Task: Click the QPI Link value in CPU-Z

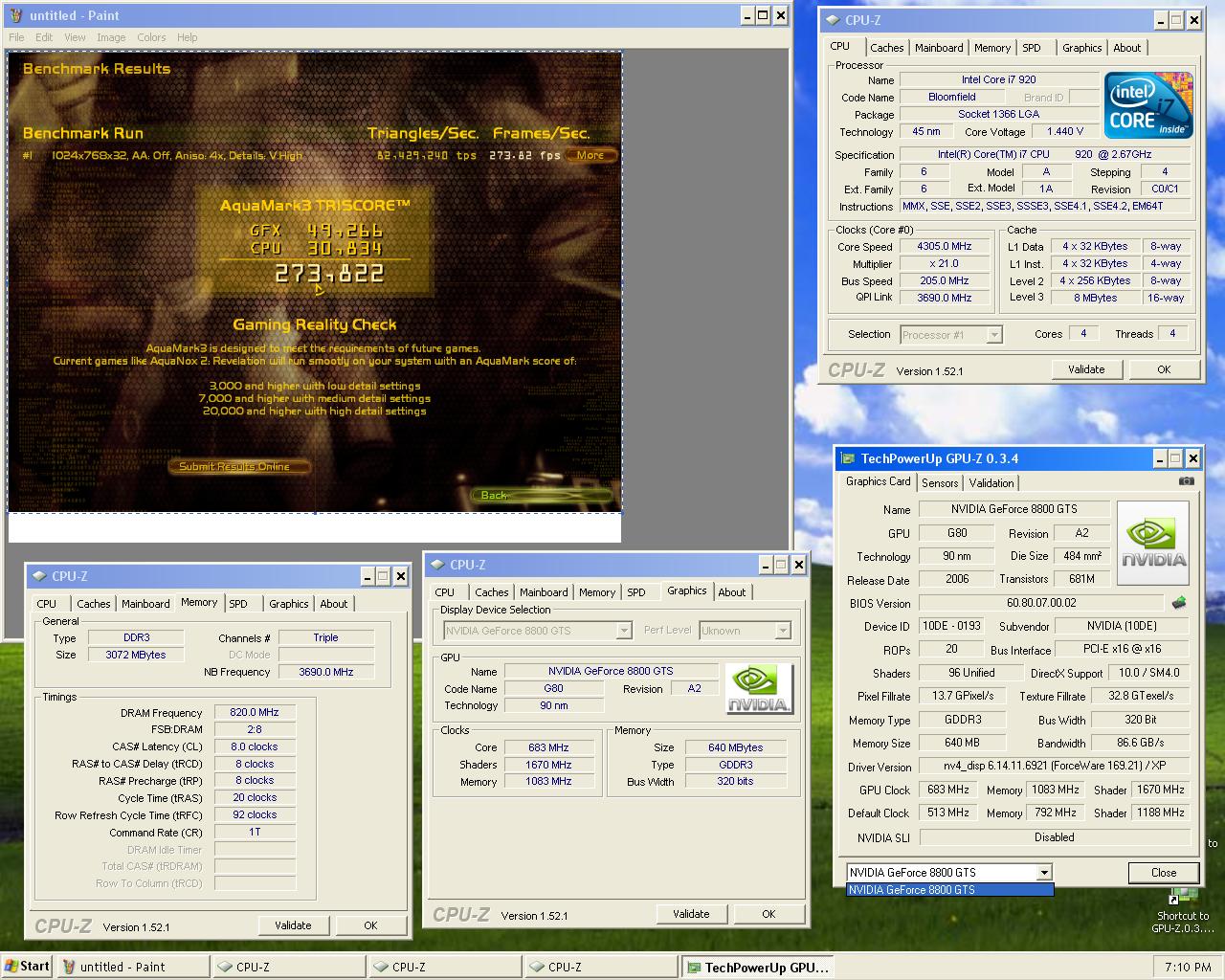Action: pyautogui.click(x=945, y=298)
